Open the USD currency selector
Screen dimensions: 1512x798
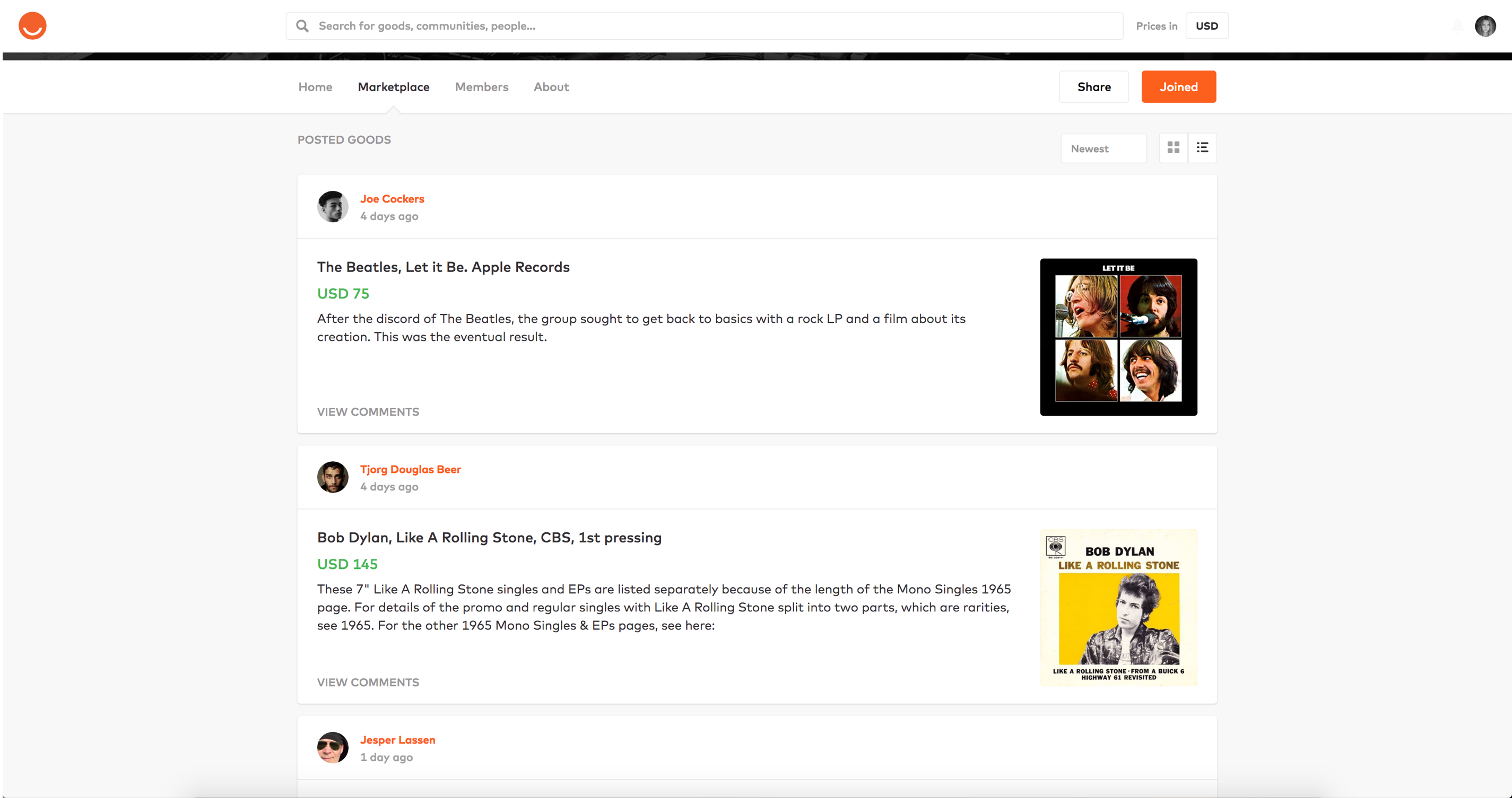pos(1206,26)
